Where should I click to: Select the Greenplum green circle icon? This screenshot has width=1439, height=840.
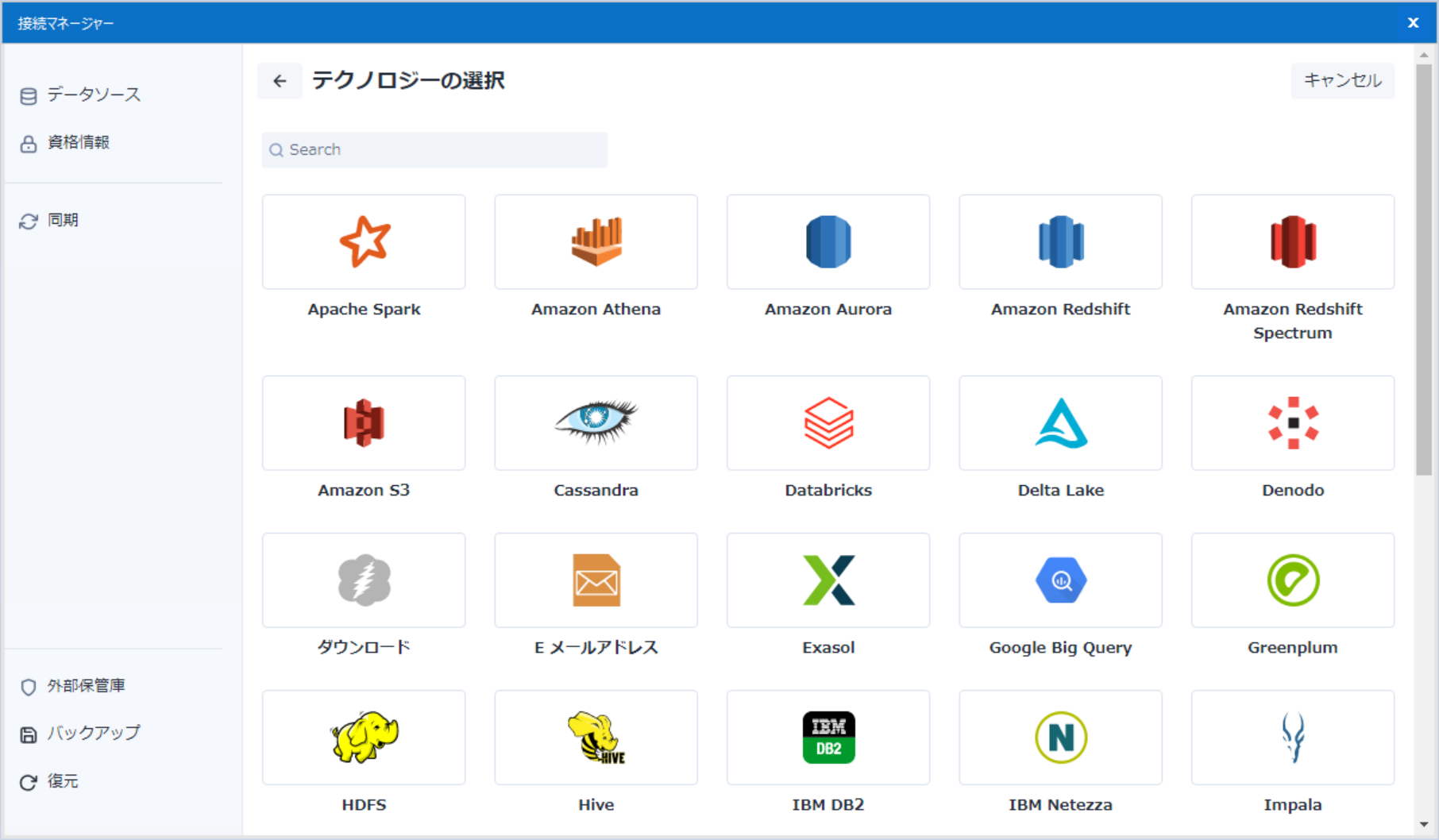(x=1293, y=580)
